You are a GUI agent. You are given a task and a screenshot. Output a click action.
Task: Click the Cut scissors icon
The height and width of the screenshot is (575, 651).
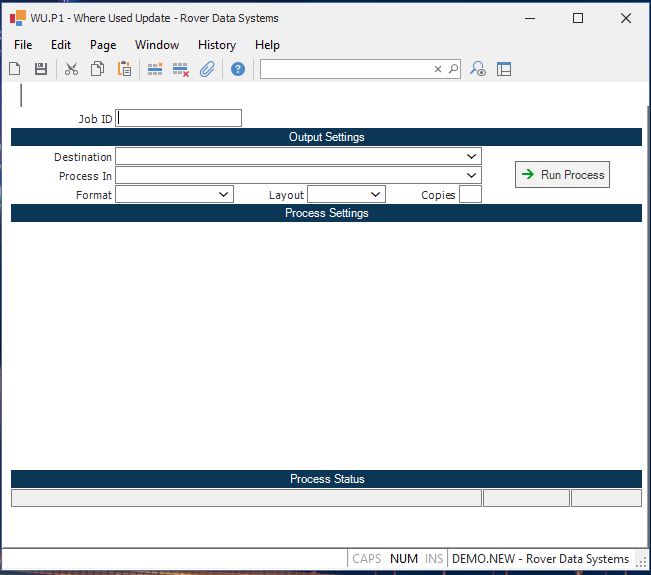coord(71,69)
